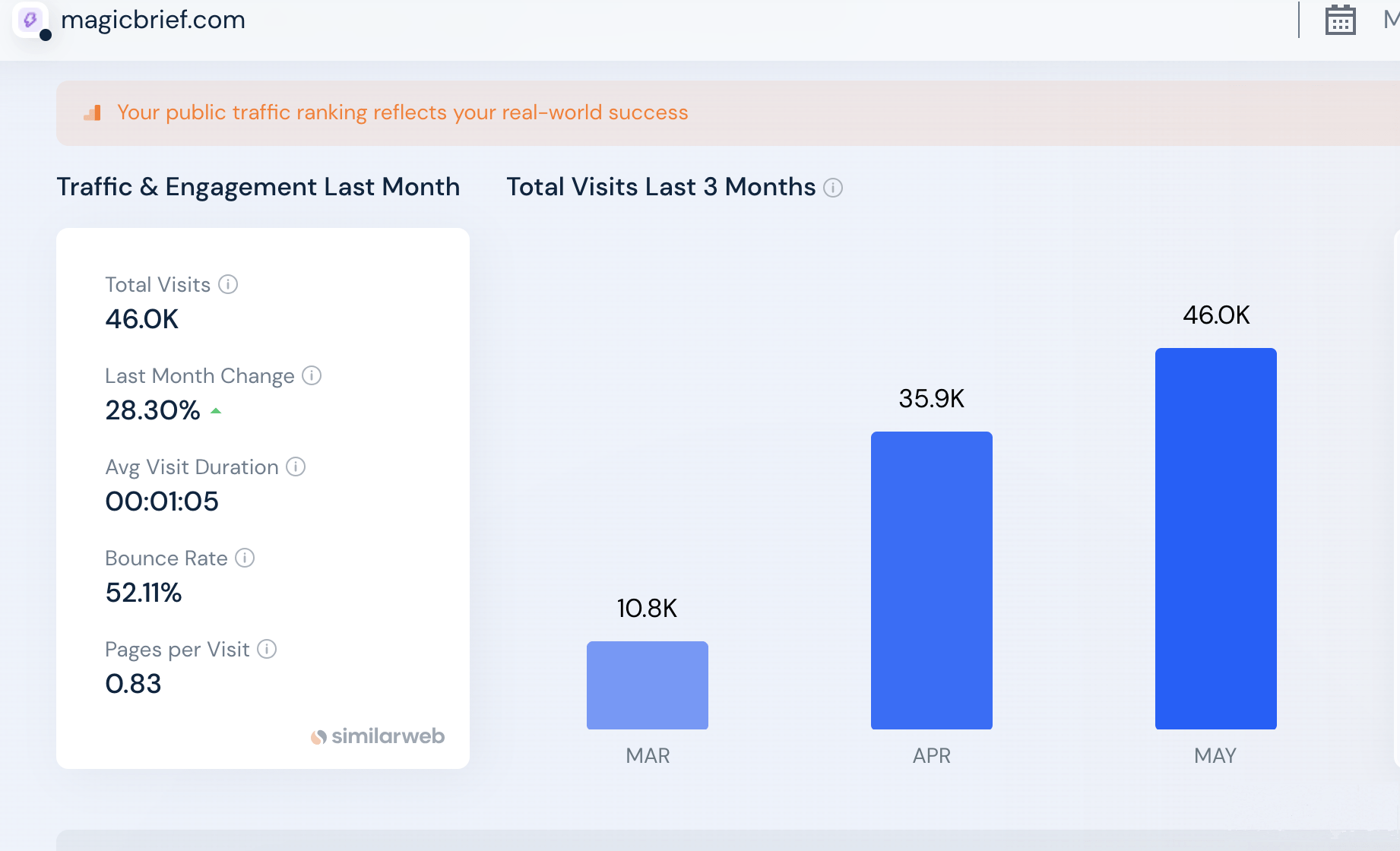Click the Pages per Visit info icon
The image size is (1400, 851).
[x=267, y=649]
